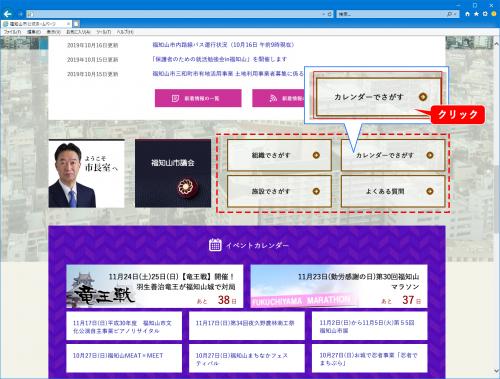Open a new tab with the blank tab button
The image size is (500, 379).
76,24
